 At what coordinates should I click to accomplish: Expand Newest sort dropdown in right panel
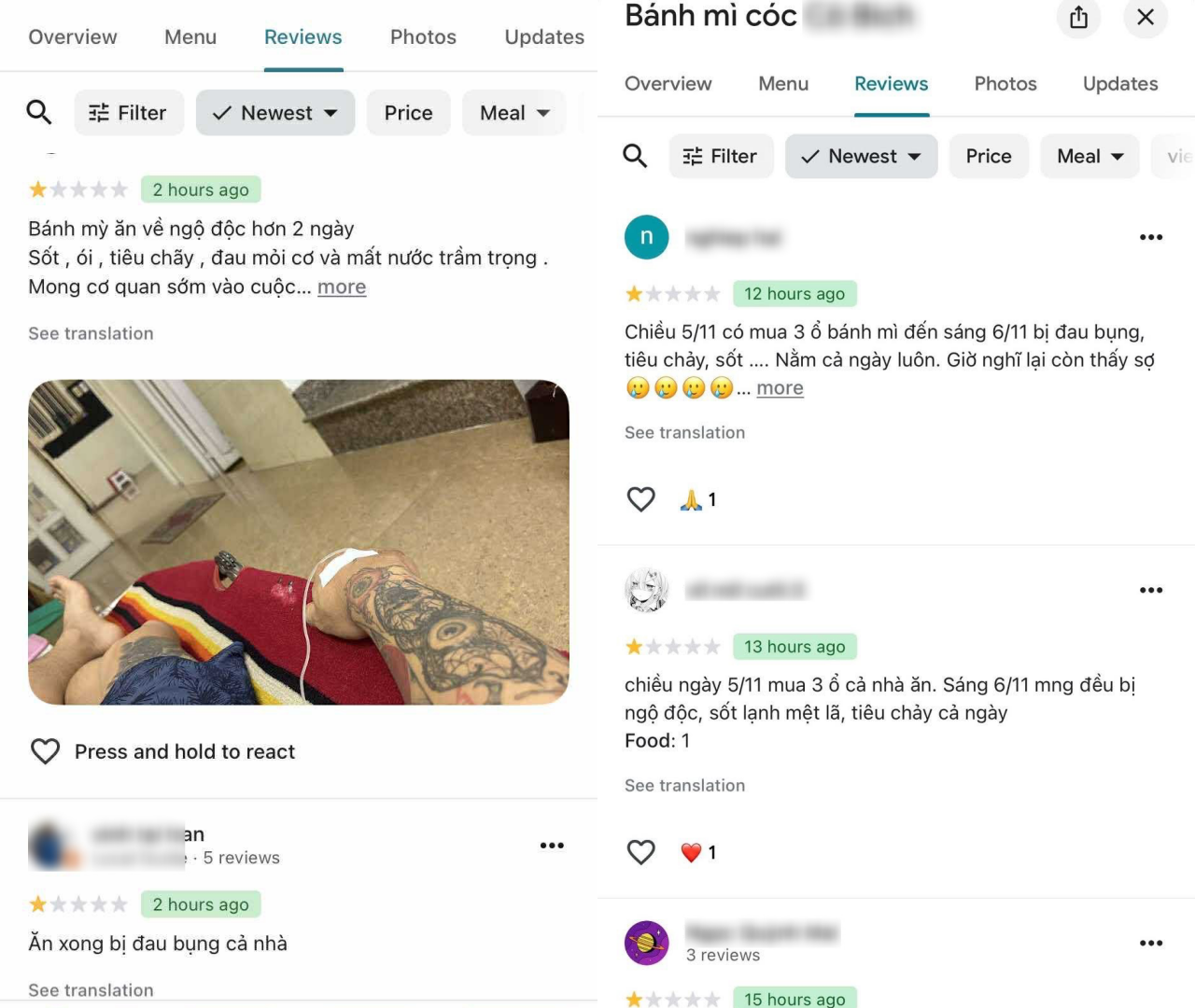pos(861,156)
